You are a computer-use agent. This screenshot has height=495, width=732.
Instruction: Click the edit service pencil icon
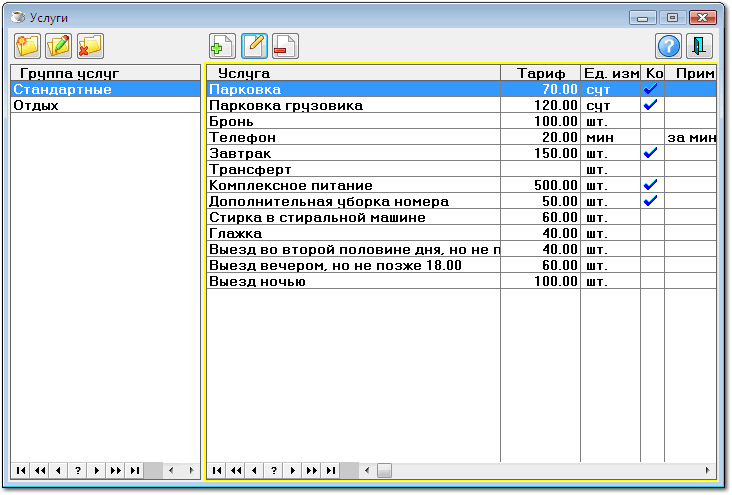point(254,45)
